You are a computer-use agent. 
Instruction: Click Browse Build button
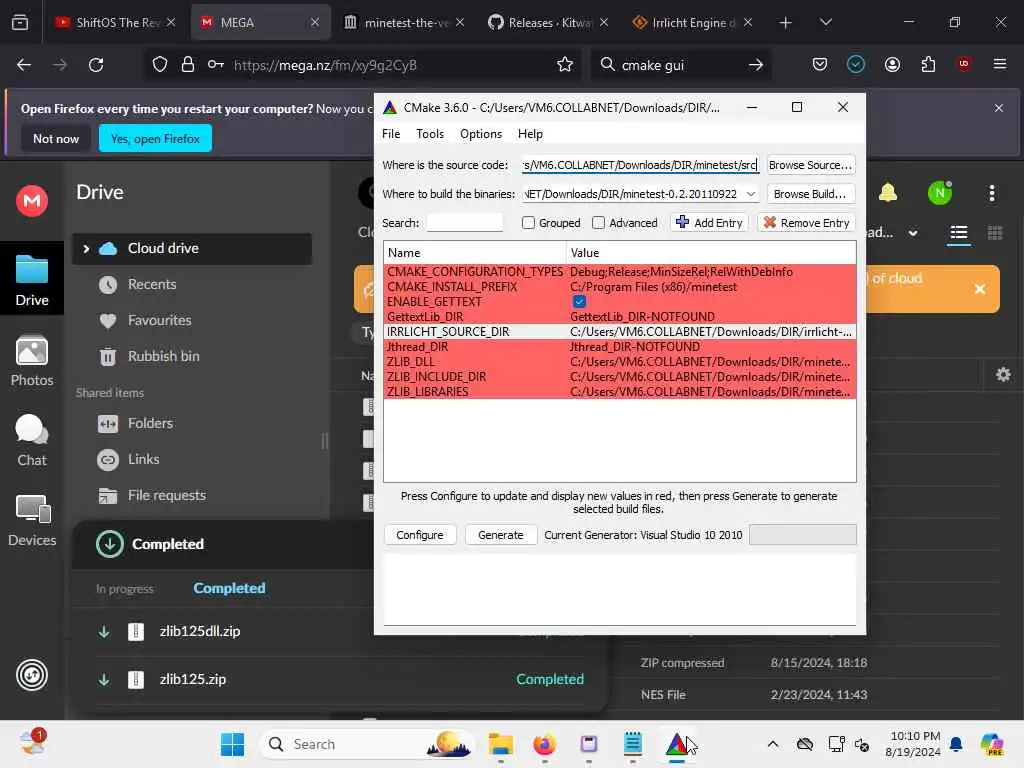(810, 194)
